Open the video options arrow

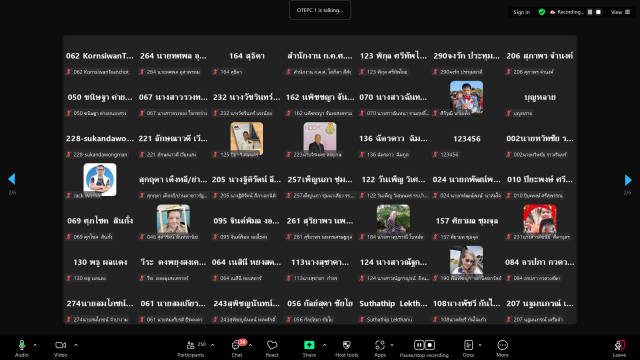[x=76, y=345]
